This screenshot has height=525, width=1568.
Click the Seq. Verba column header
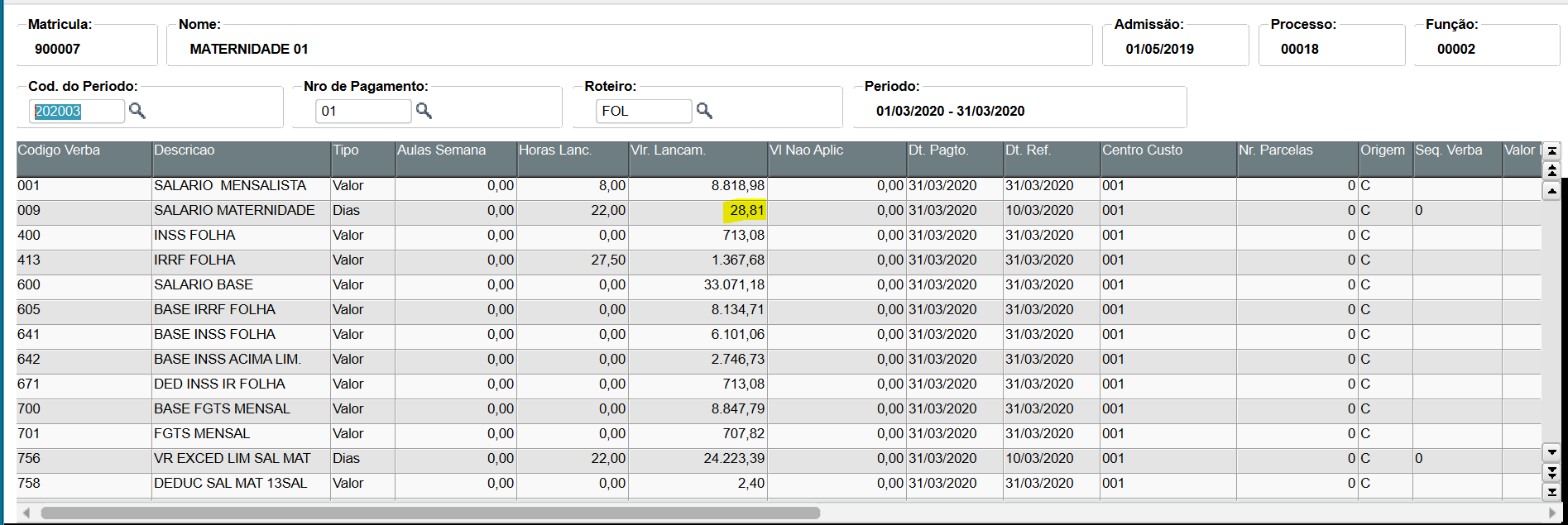pos(1457,158)
